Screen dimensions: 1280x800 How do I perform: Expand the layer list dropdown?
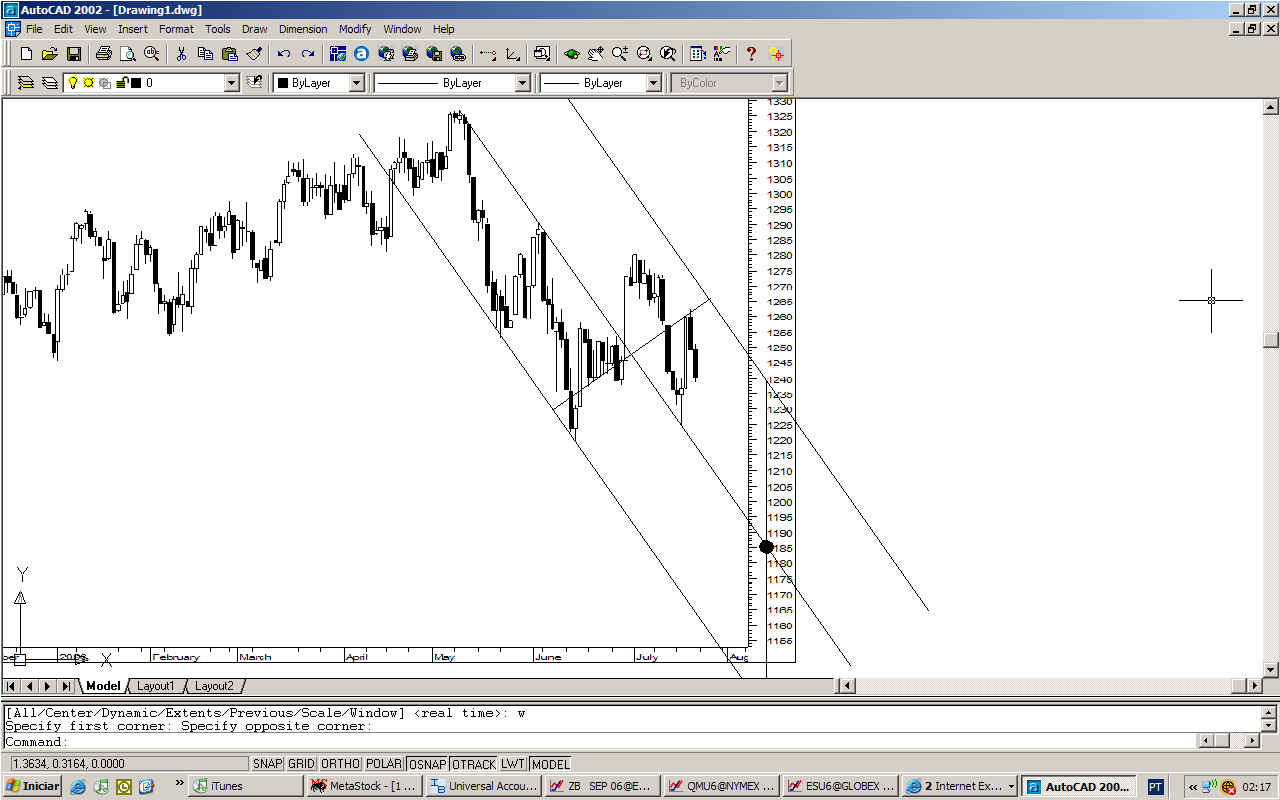pyautogui.click(x=232, y=83)
